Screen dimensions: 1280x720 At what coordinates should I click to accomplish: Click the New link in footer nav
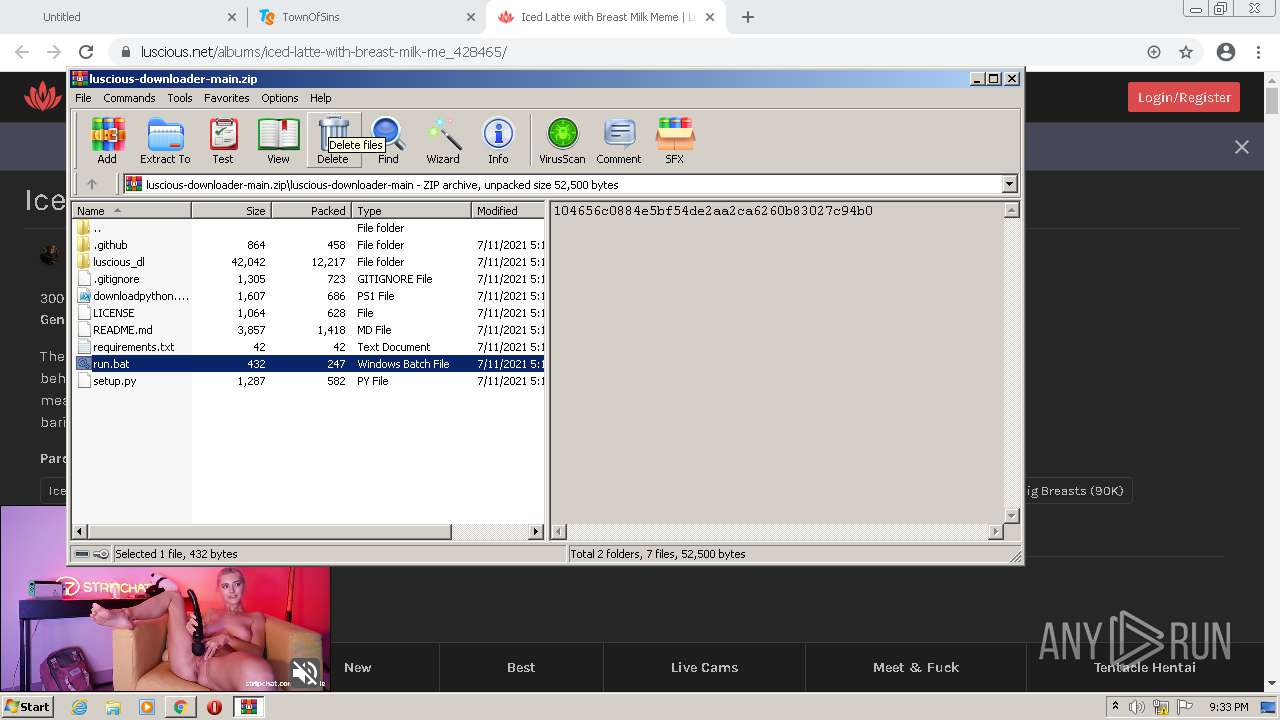point(357,667)
